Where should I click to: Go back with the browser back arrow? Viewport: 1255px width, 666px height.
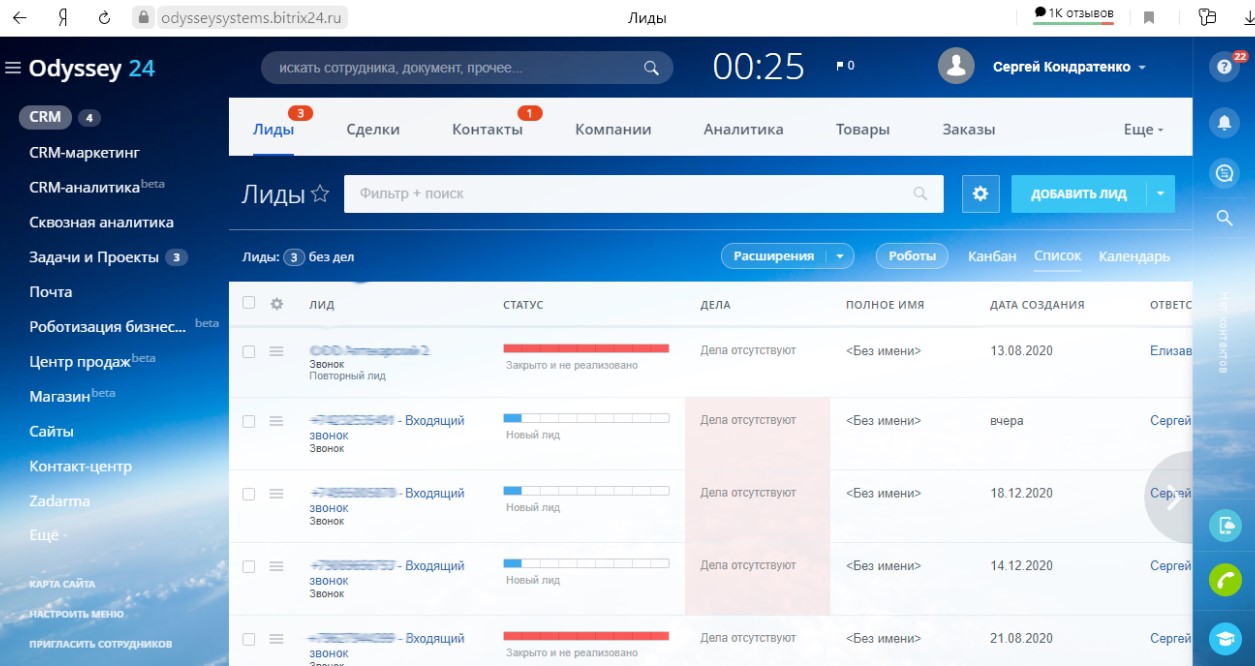[x=20, y=17]
